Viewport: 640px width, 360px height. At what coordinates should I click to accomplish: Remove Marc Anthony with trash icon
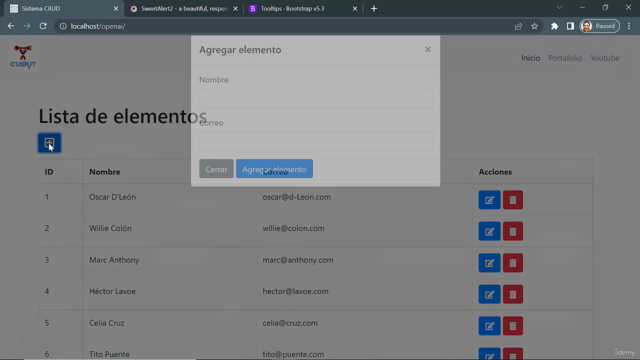(513, 263)
